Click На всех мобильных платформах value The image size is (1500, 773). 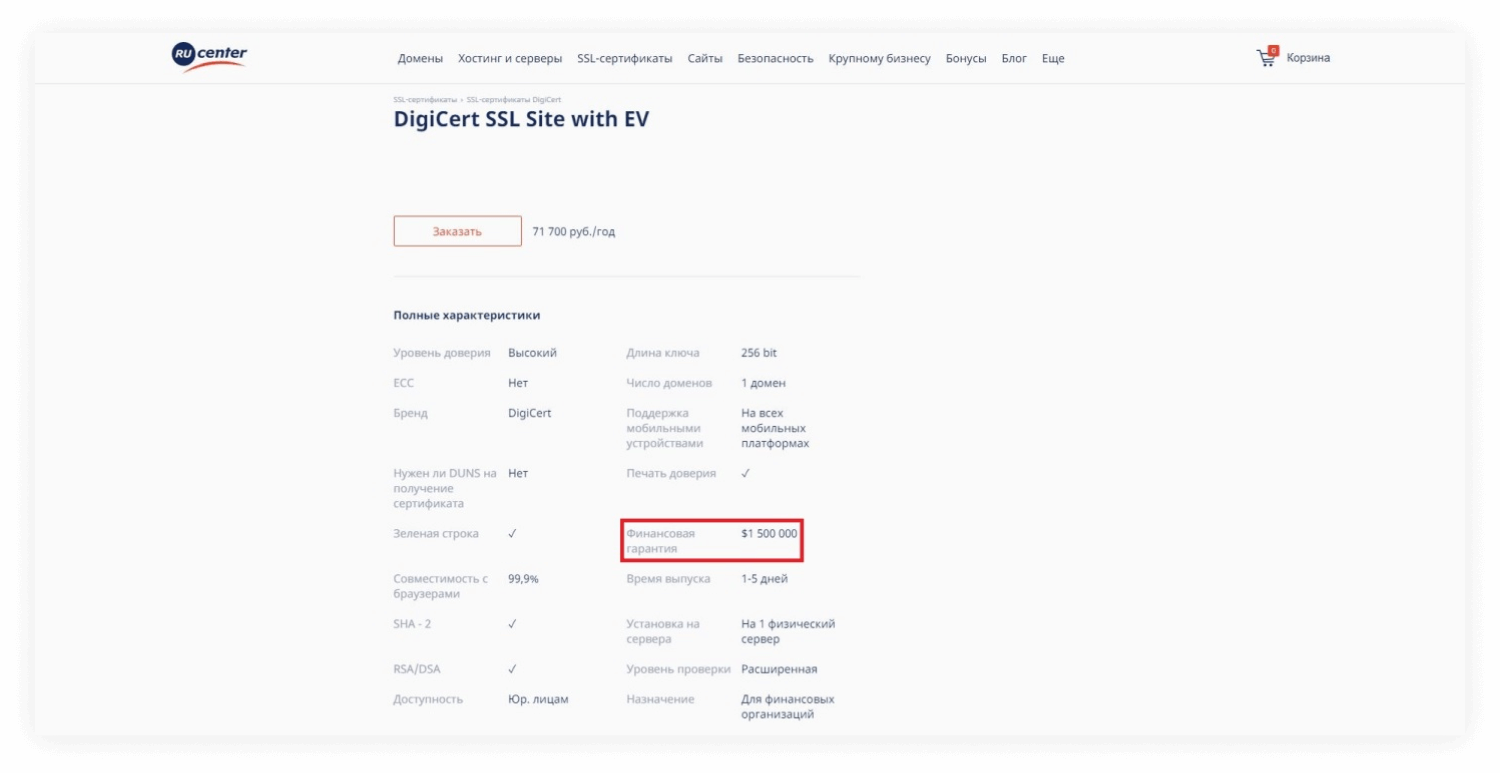775,428
